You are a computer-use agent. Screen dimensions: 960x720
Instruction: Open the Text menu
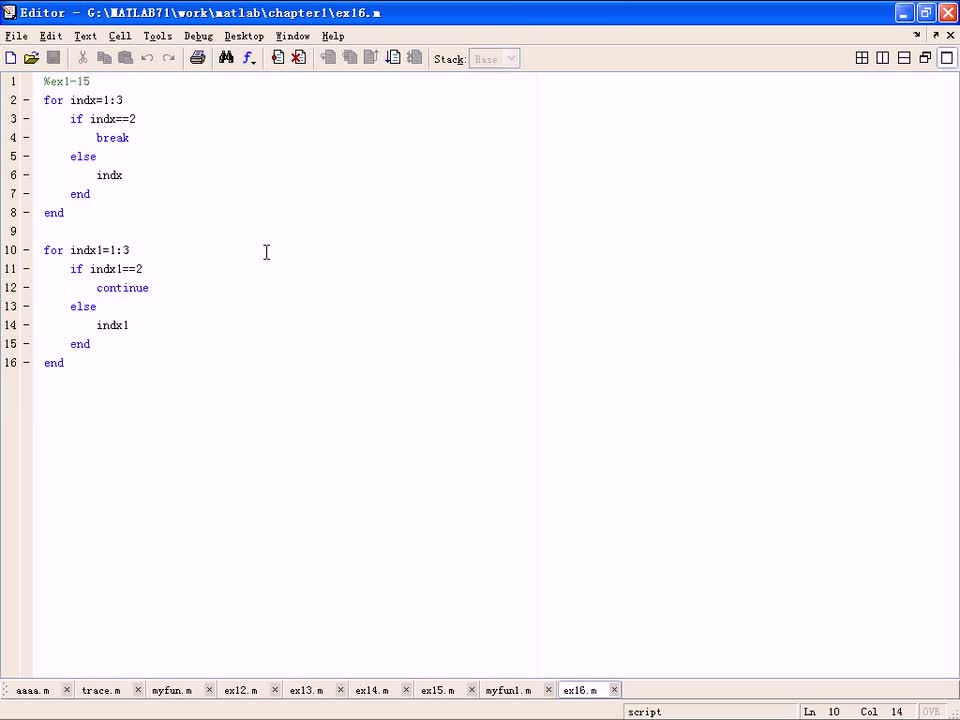point(85,36)
